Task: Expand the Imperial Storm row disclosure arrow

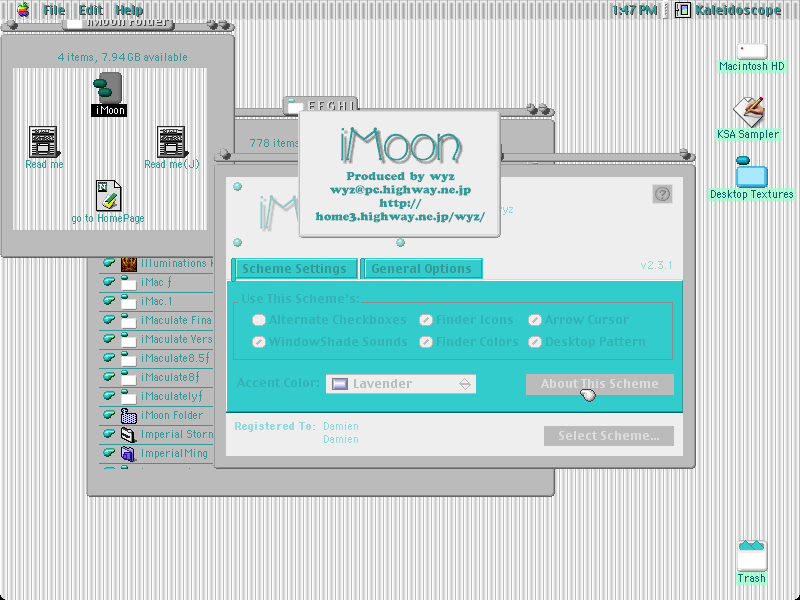Action: point(109,434)
